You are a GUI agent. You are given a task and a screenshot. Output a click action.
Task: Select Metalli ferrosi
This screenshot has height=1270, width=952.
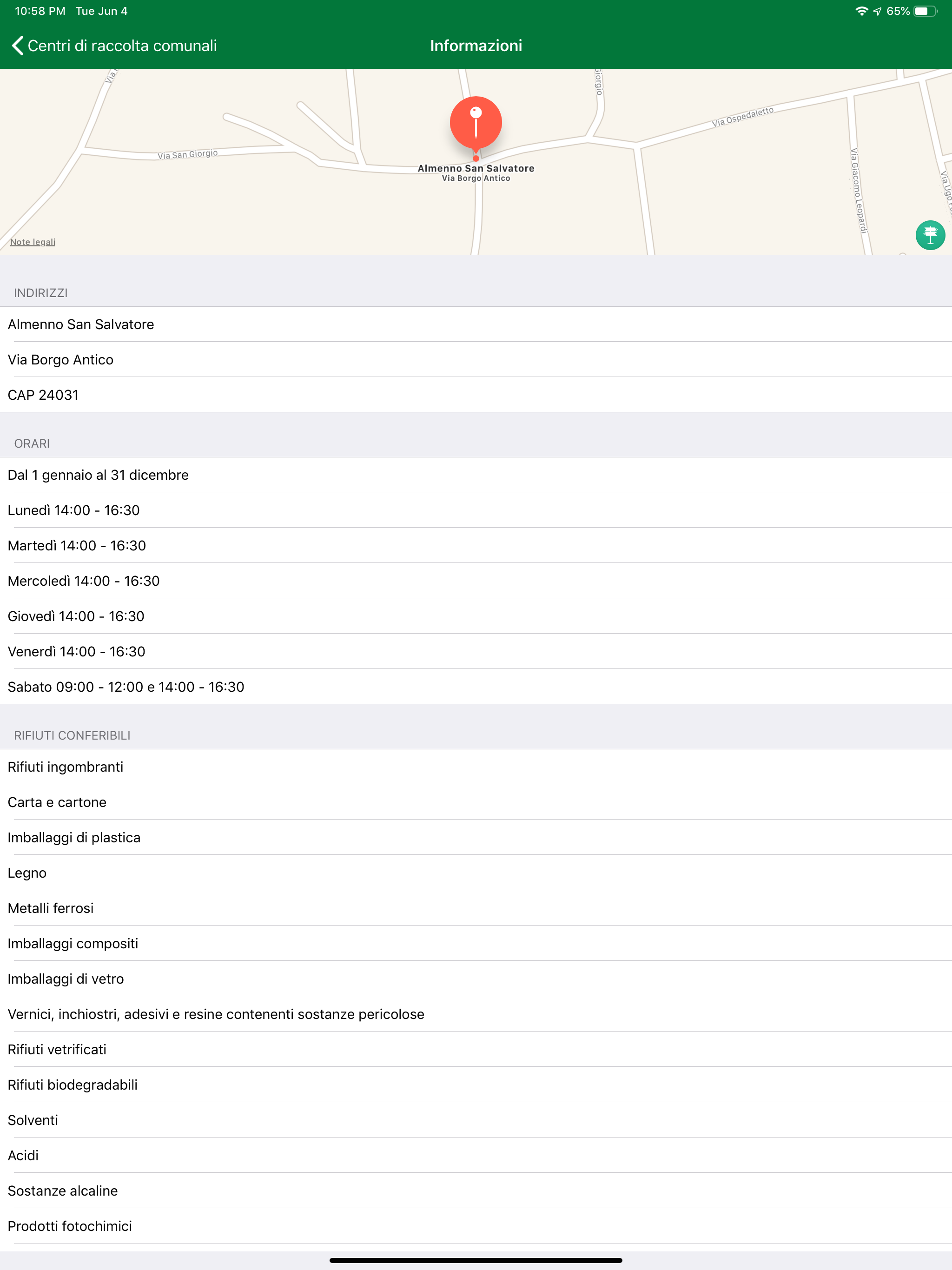pos(476,908)
